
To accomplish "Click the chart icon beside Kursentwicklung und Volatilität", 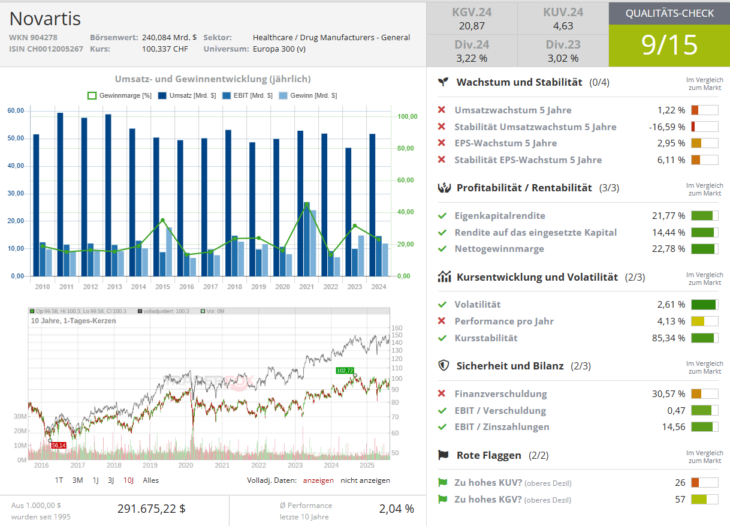I will (x=444, y=277).
